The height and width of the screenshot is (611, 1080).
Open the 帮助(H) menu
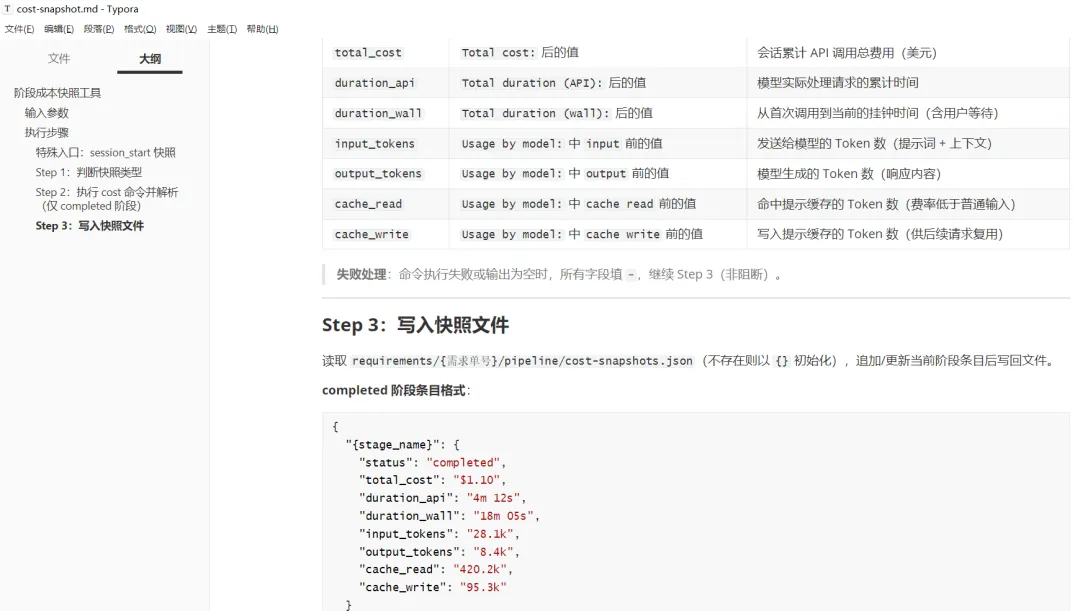point(262,29)
